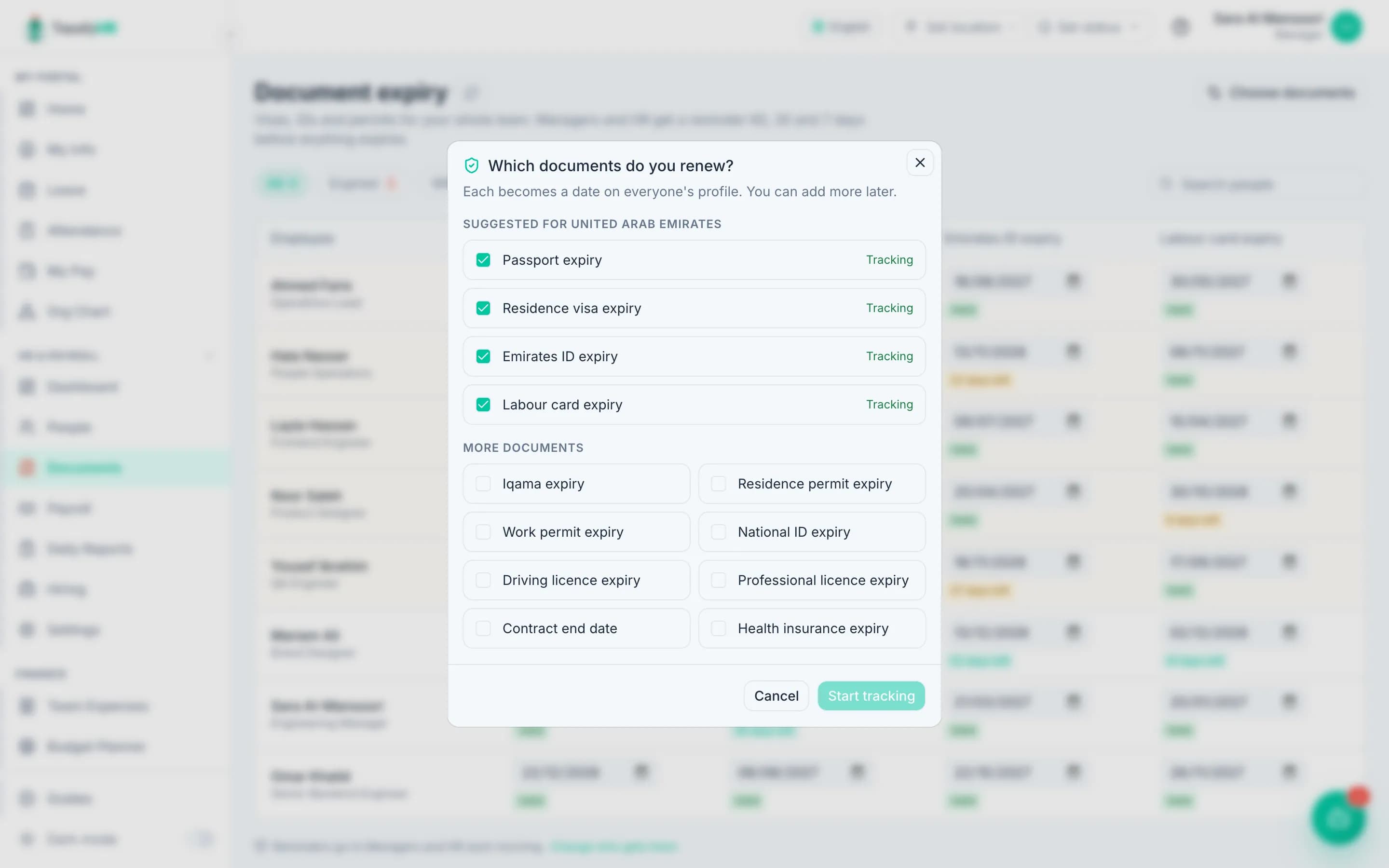Screen dimensions: 1389x868
Task: Uncheck the Residence visa expiry checkbox
Action: tap(483, 308)
